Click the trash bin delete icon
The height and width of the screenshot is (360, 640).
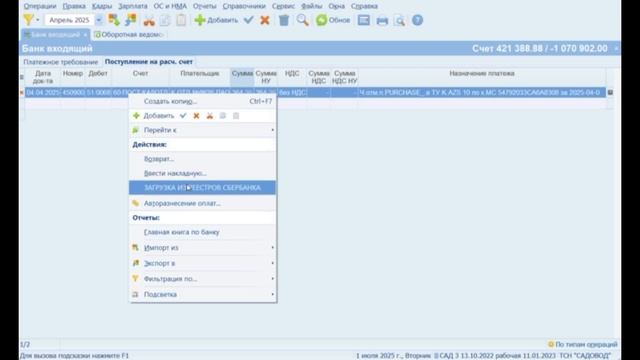(x=284, y=20)
